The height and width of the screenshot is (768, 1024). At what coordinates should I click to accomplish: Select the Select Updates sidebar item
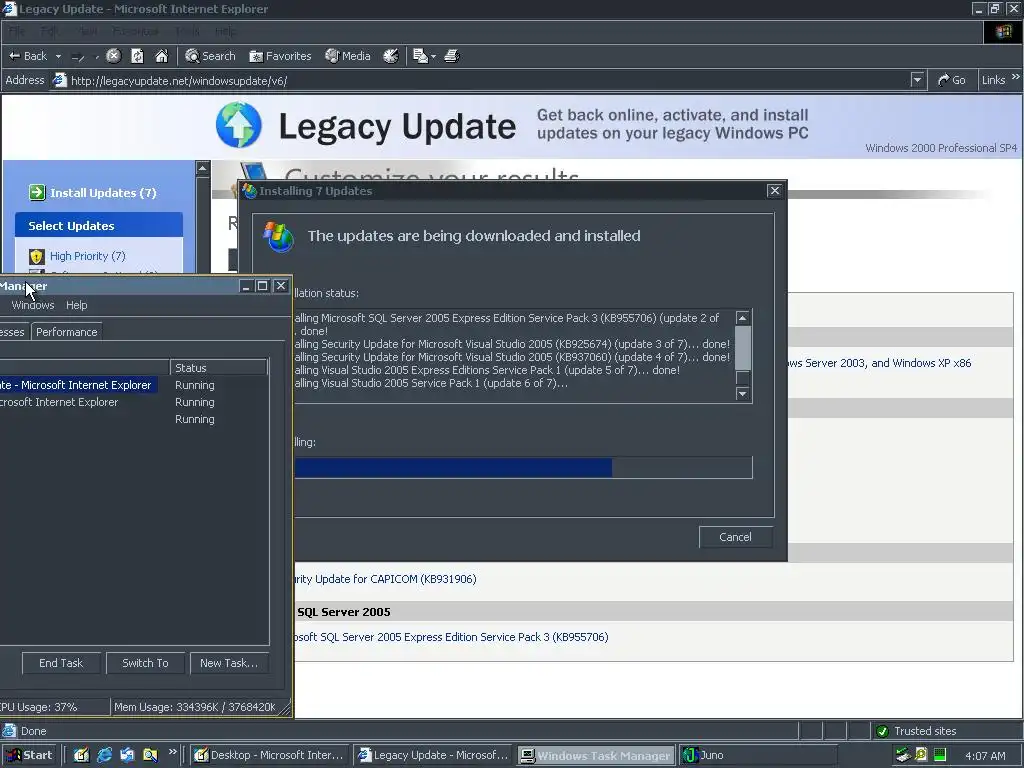click(99, 225)
